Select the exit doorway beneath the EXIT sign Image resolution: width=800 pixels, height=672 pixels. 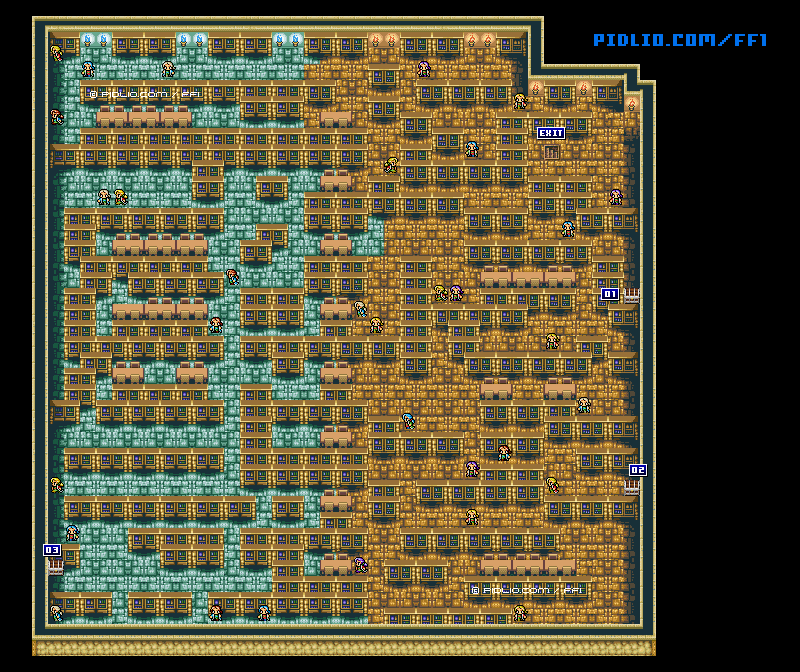coord(552,152)
